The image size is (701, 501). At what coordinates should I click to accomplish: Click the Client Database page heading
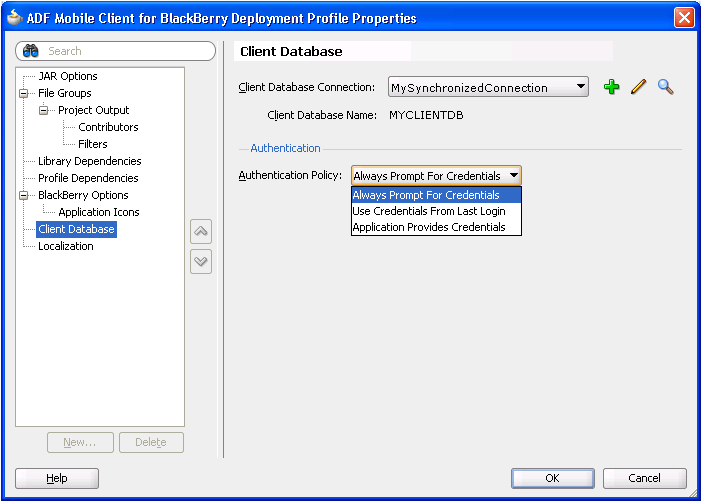pyautogui.click(x=291, y=51)
